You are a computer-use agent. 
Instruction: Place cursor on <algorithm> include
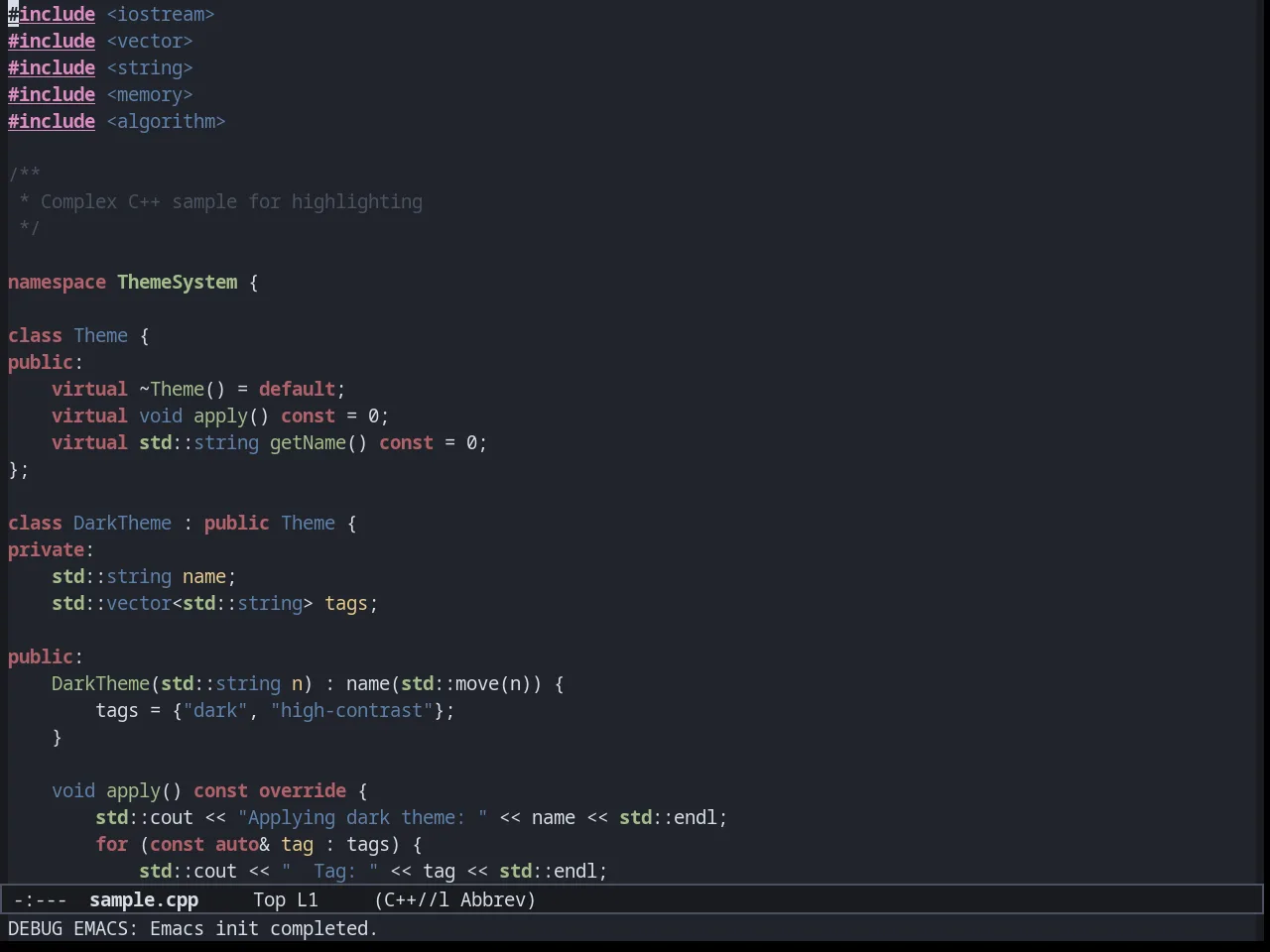click(x=166, y=122)
